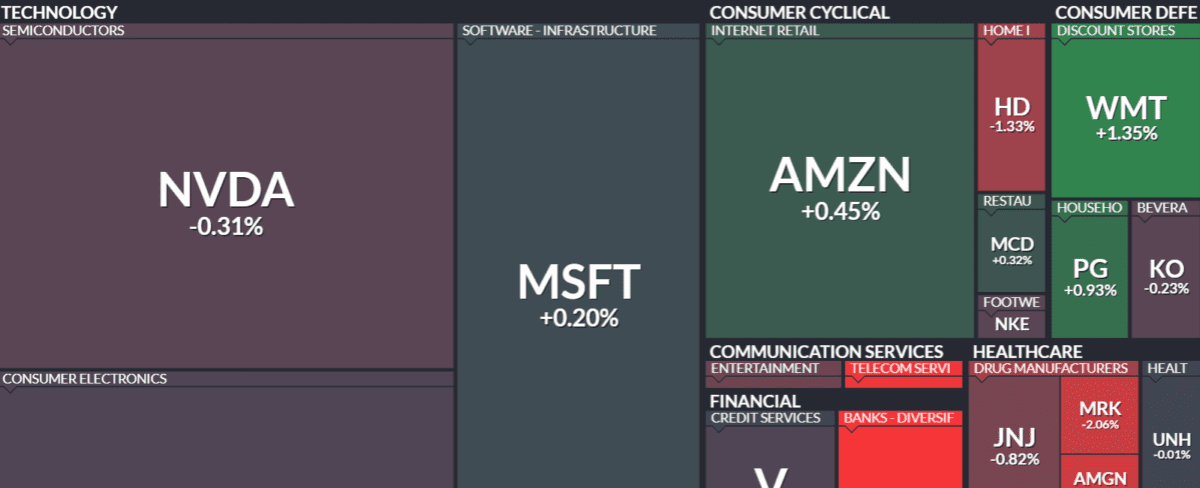Select the MSFT stock tile
Viewport: 1200px width, 488px height.
coord(578,295)
